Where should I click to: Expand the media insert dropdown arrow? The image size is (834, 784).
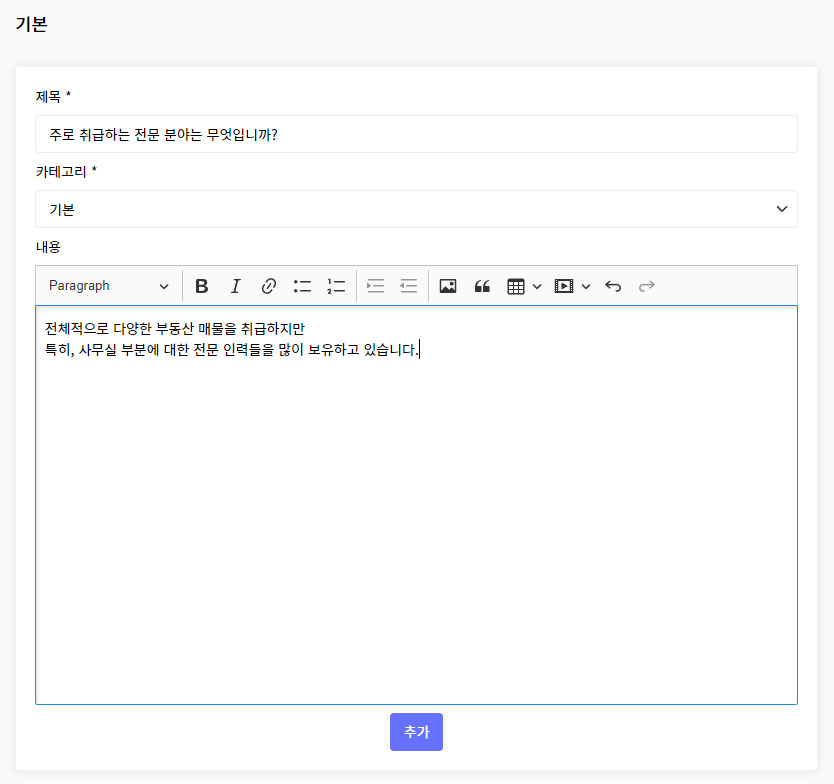point(586,286)
